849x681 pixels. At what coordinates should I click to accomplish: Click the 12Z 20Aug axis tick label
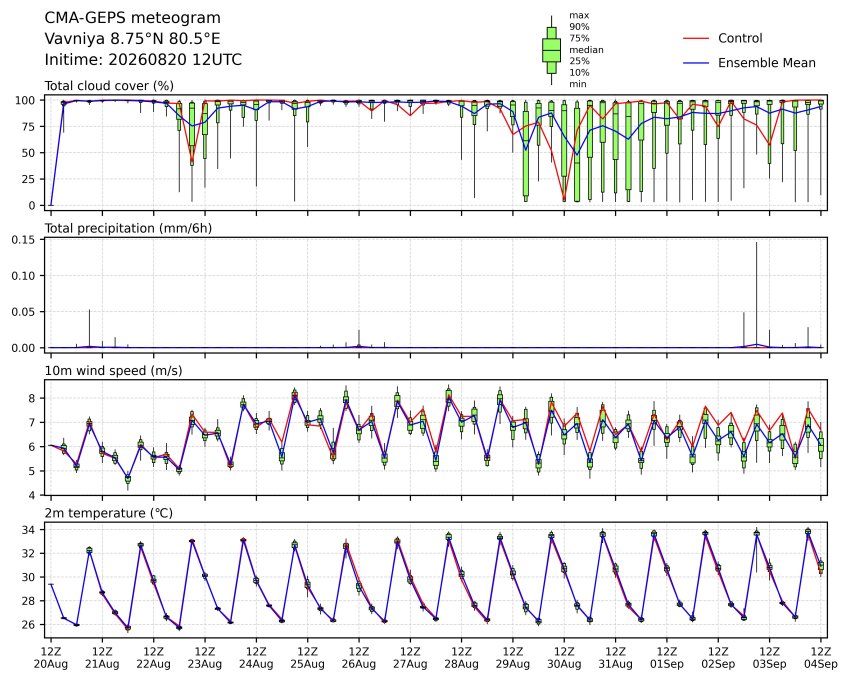(51, 658)
